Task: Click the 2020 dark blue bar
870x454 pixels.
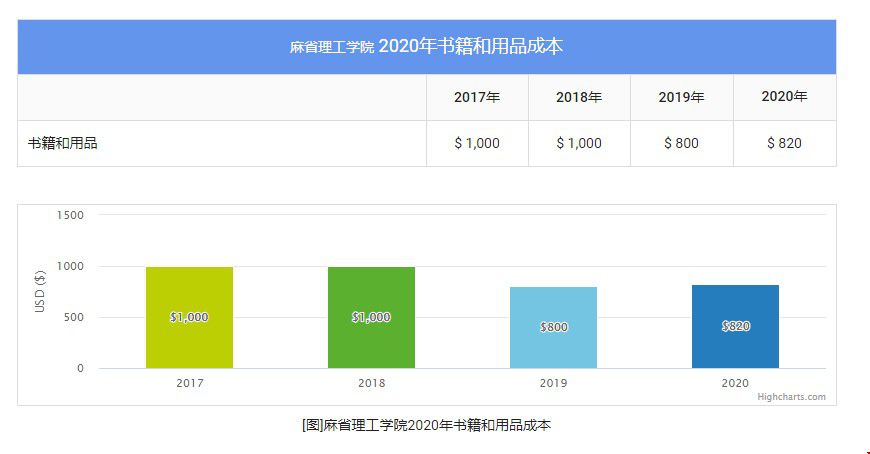Action: [735, 326]
